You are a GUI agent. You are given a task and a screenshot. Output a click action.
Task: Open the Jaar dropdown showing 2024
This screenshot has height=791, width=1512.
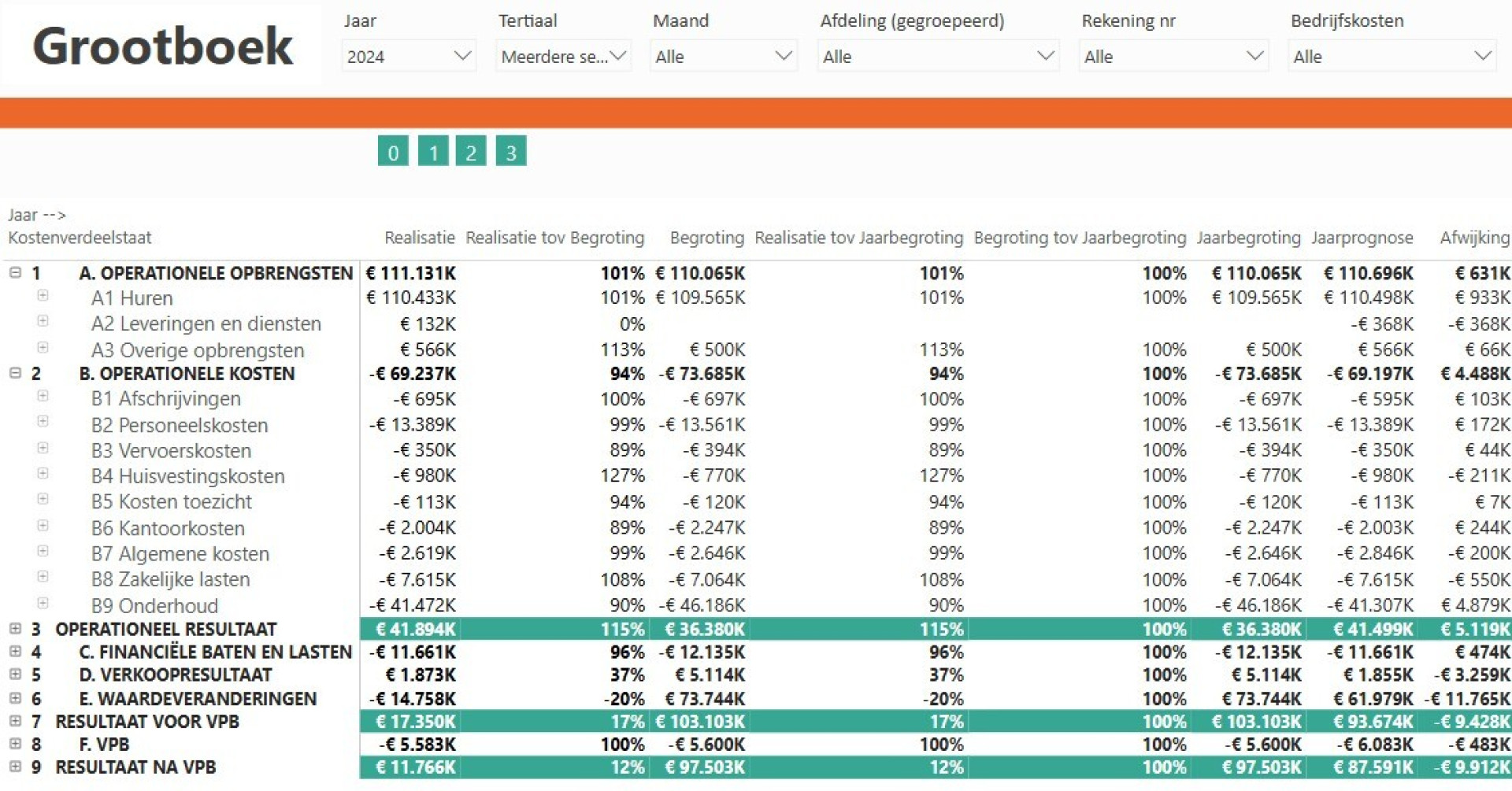point(409,56)
